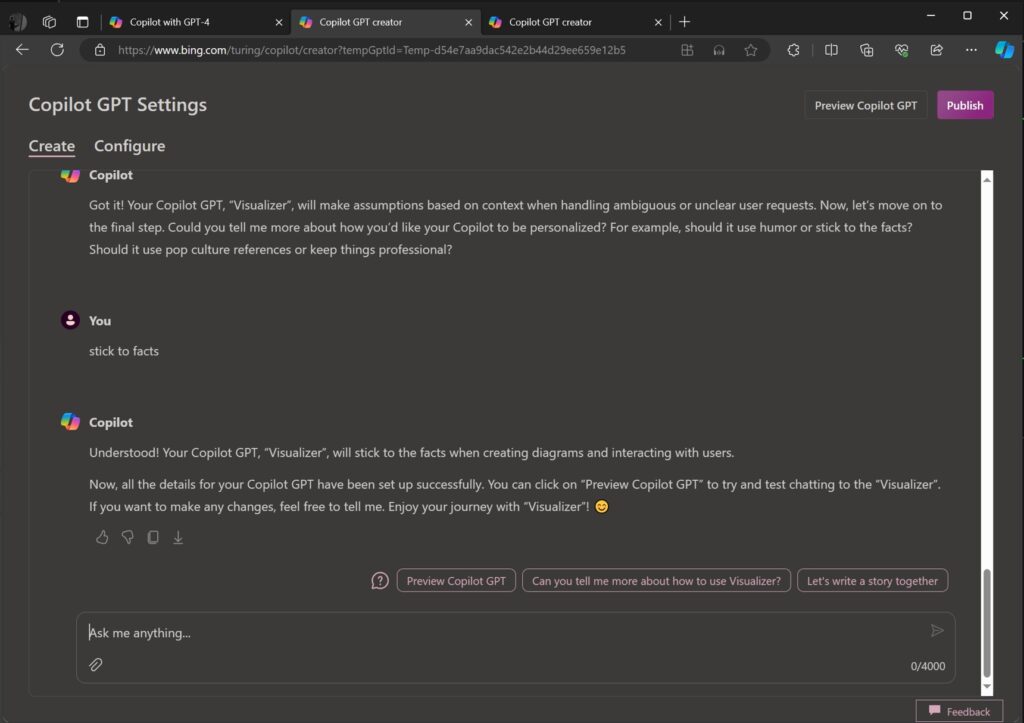Open the split screen control

pyautogui.click(x=831, y=49)
